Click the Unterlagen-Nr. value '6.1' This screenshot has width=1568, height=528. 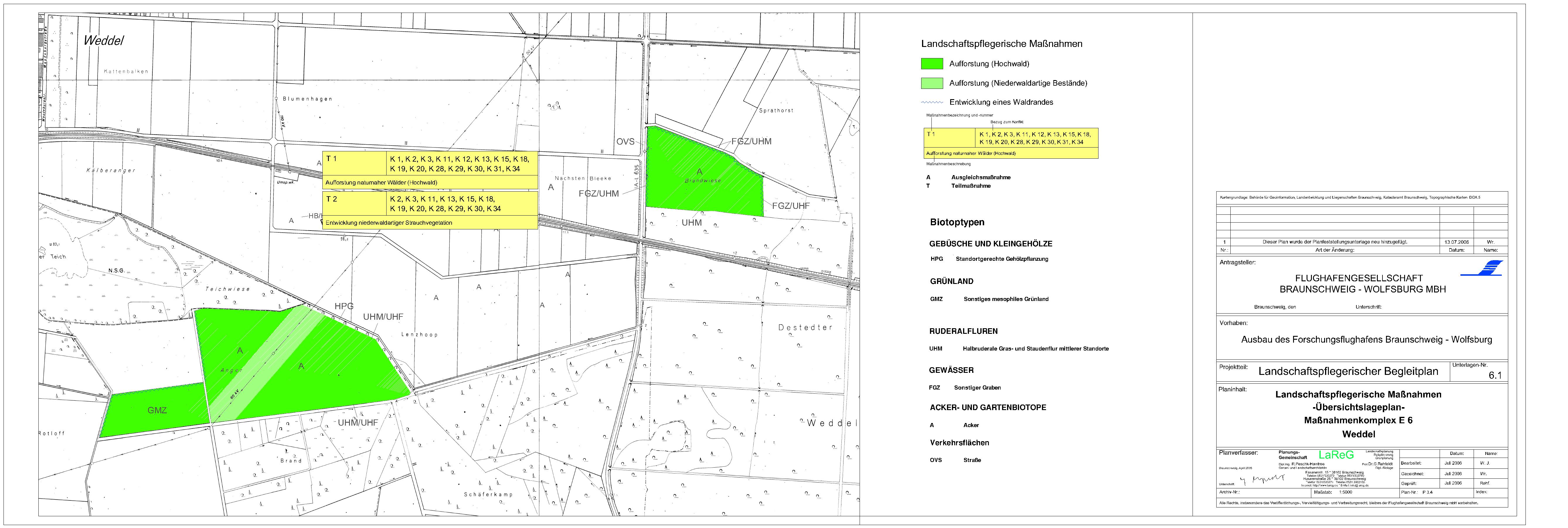coord(1495,376)
